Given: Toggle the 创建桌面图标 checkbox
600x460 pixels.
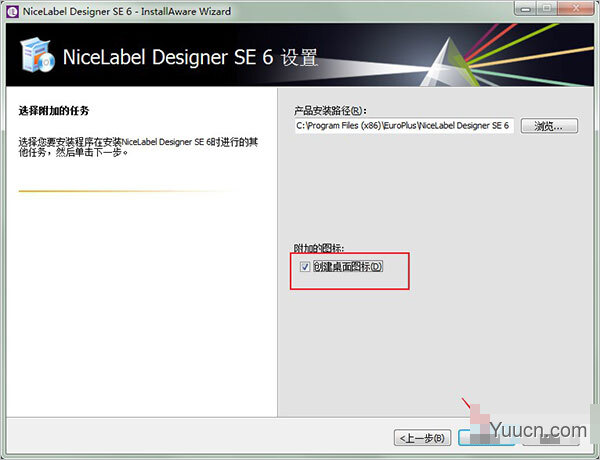Looking at the screenshot, I should click(305, 267).
